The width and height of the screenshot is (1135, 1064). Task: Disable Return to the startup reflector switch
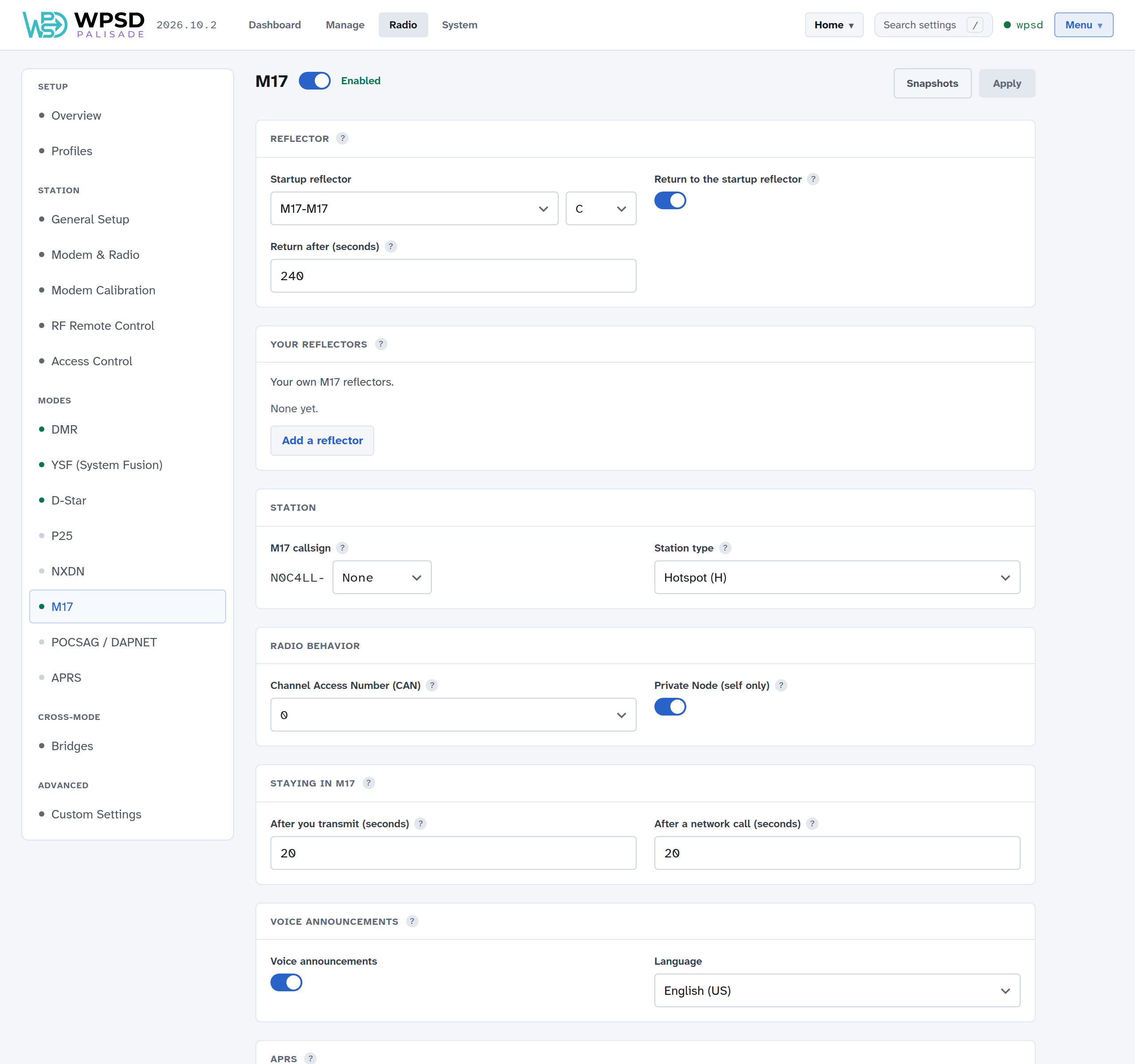pyautogui.click(x=670, y=201)
